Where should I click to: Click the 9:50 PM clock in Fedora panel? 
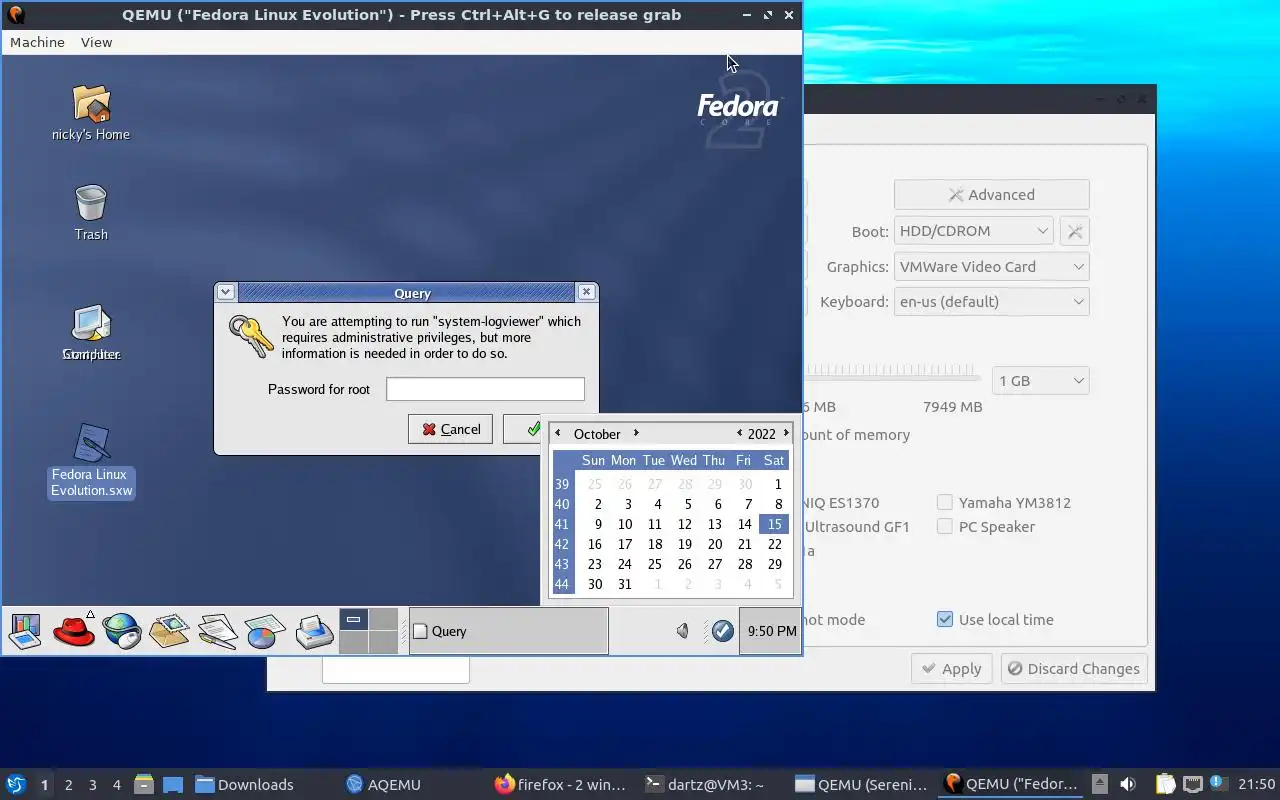click(771, 631)
